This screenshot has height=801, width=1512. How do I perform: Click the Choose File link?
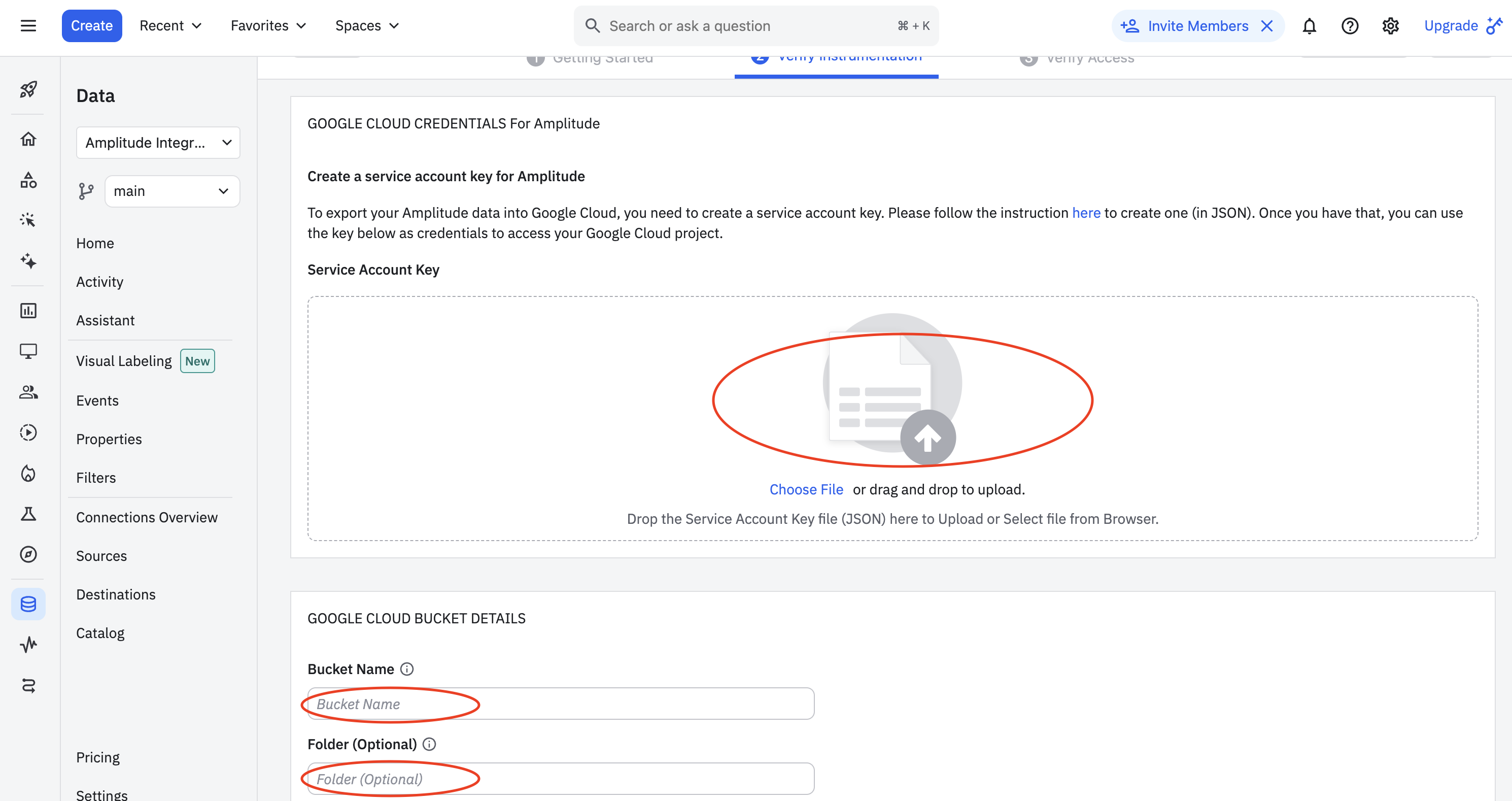(806, 489)
